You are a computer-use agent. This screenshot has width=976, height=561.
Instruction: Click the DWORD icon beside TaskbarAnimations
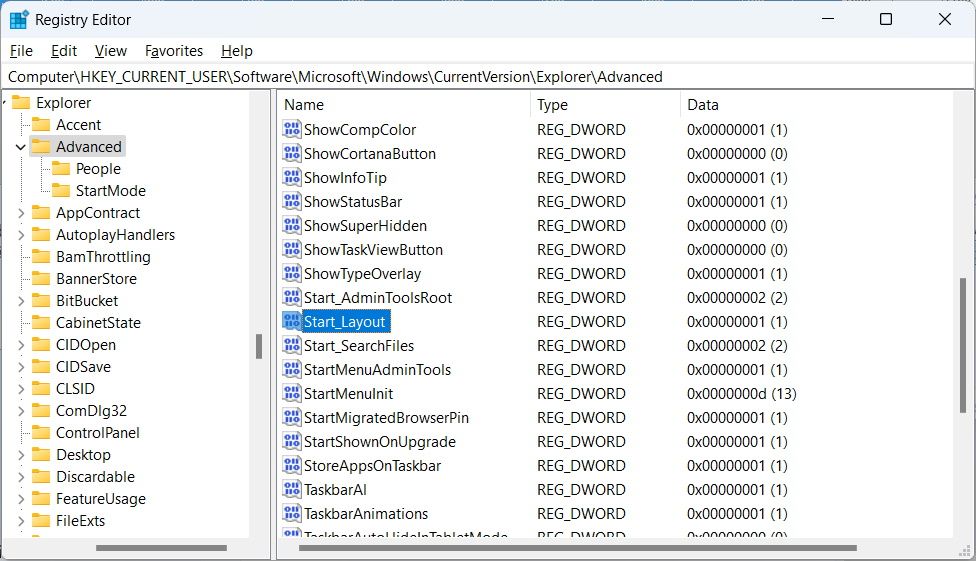tap(291, 513)
